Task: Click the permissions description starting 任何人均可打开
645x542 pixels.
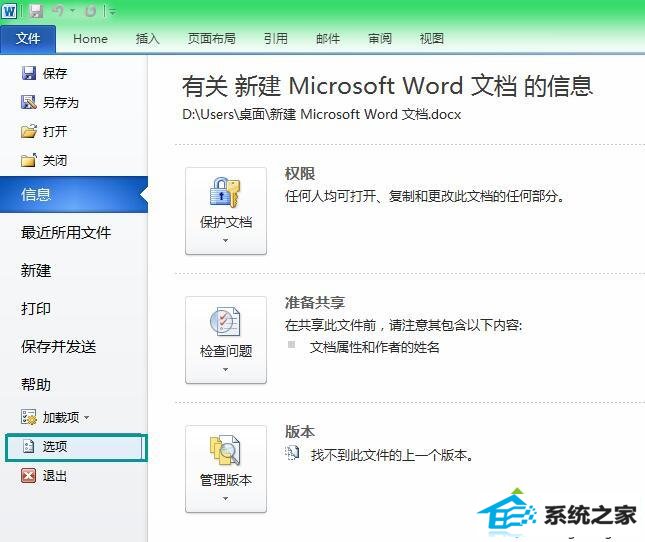Action: coord(425,196)
